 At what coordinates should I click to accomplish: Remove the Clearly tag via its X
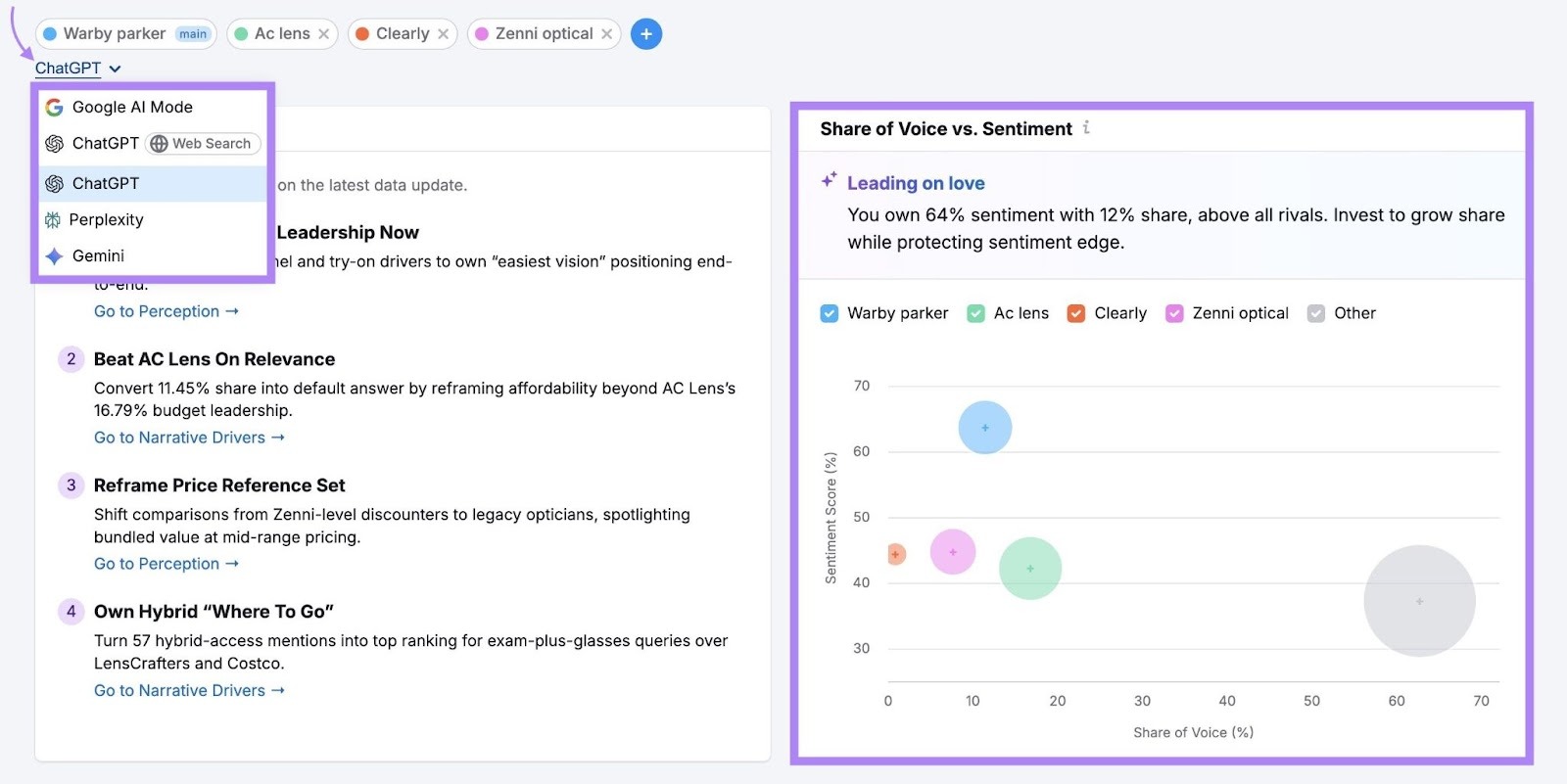[445, 33]
